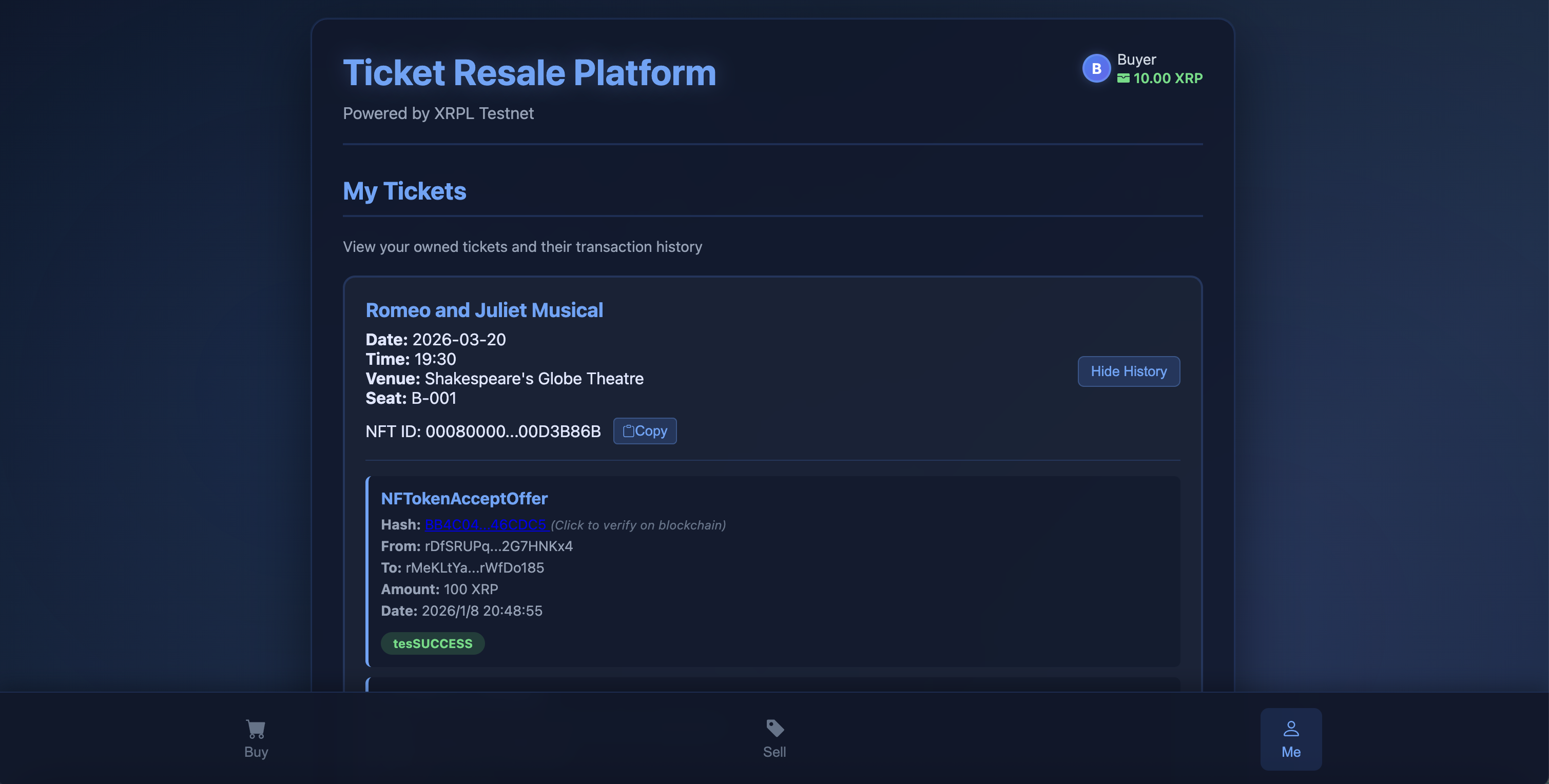Click the clipboard icon in Copy button
Viewport: 1549px width, 784px height.
click(628, 431)
